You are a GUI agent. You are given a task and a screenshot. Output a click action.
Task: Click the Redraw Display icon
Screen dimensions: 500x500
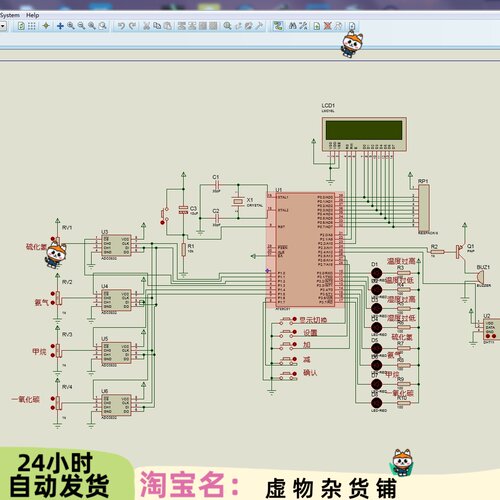pos(21,26)
